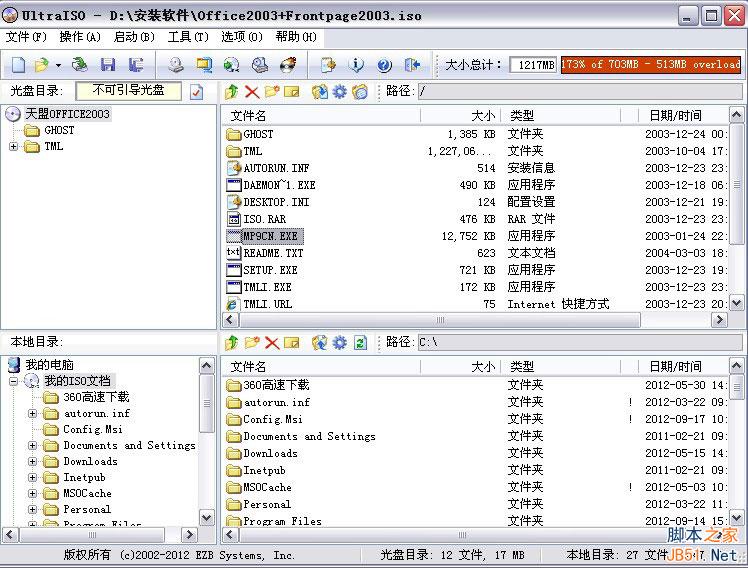
Task: Open the info (i) toolbar icon
Action: [x=356, y=64]
